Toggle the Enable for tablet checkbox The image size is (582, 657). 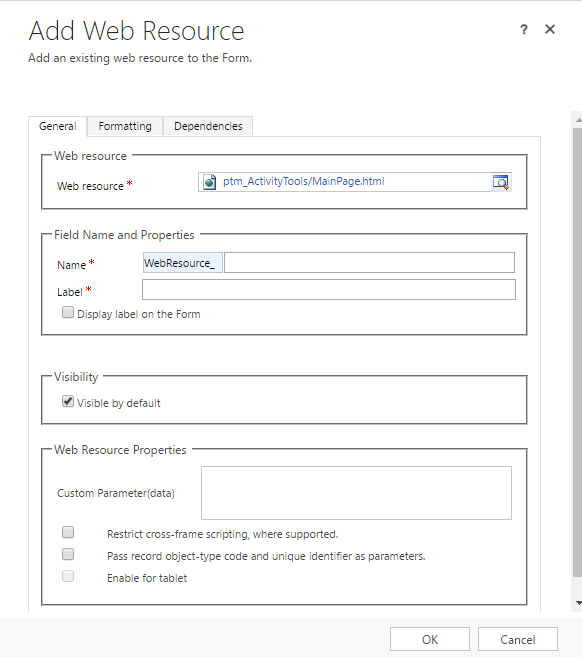[68, 576]
